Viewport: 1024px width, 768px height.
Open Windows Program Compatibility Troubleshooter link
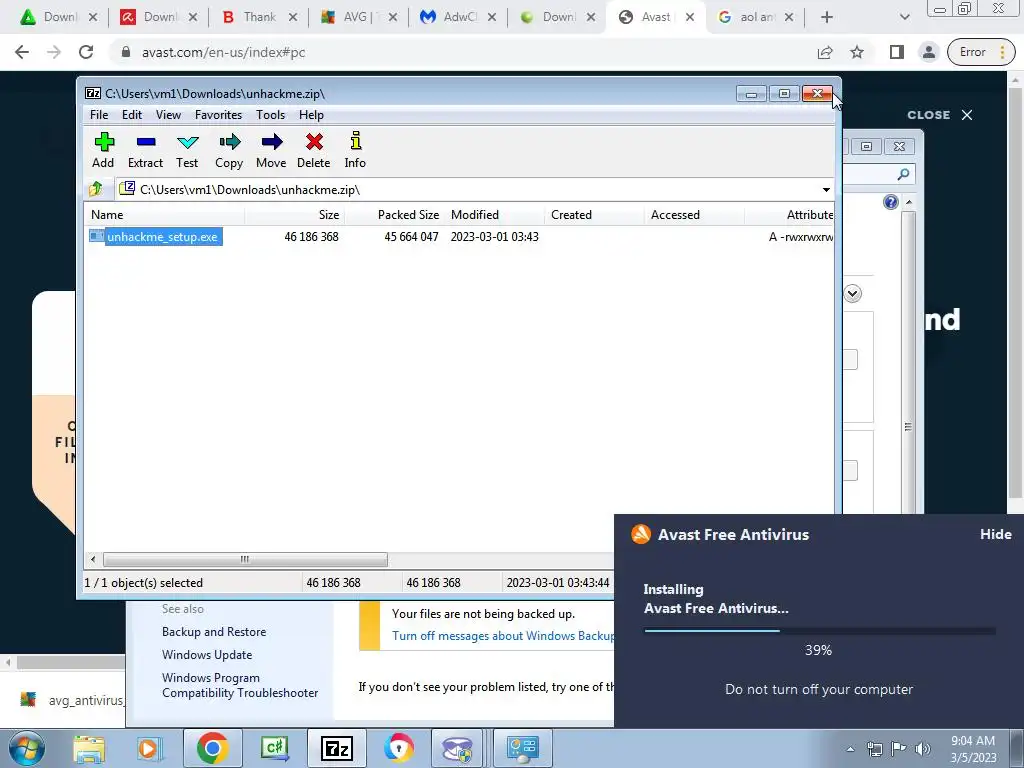[x=240, y=685]
